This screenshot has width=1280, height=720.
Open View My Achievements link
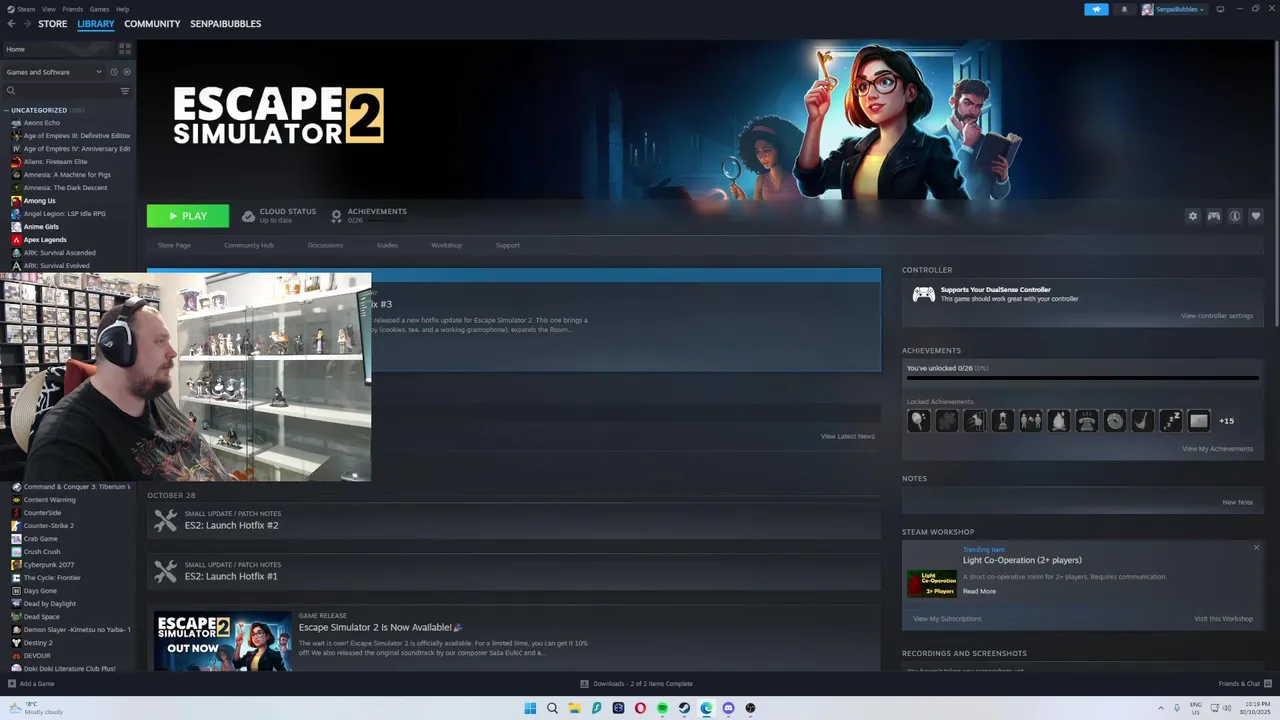[1217, 449]
